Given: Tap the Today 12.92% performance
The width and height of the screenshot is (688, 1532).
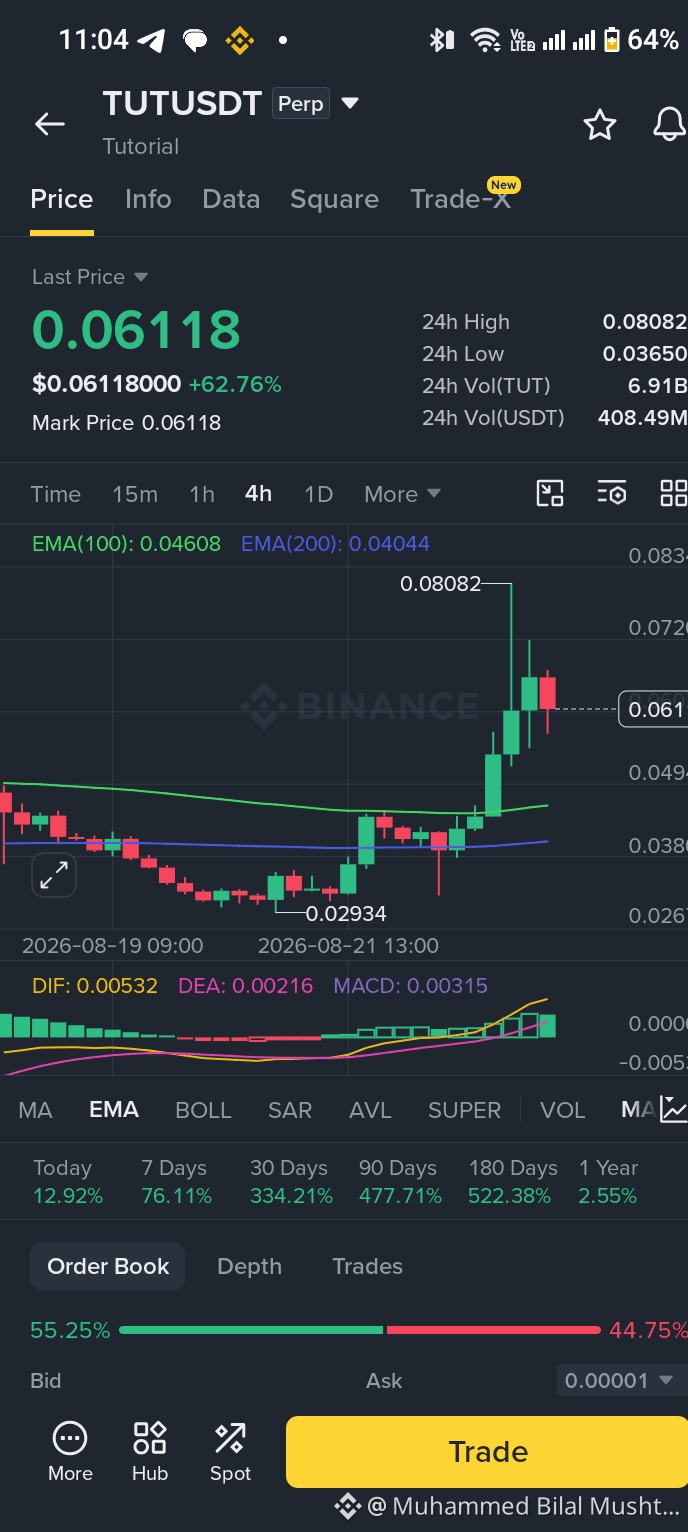Looking at the screenshot, I should [68, 1182].
